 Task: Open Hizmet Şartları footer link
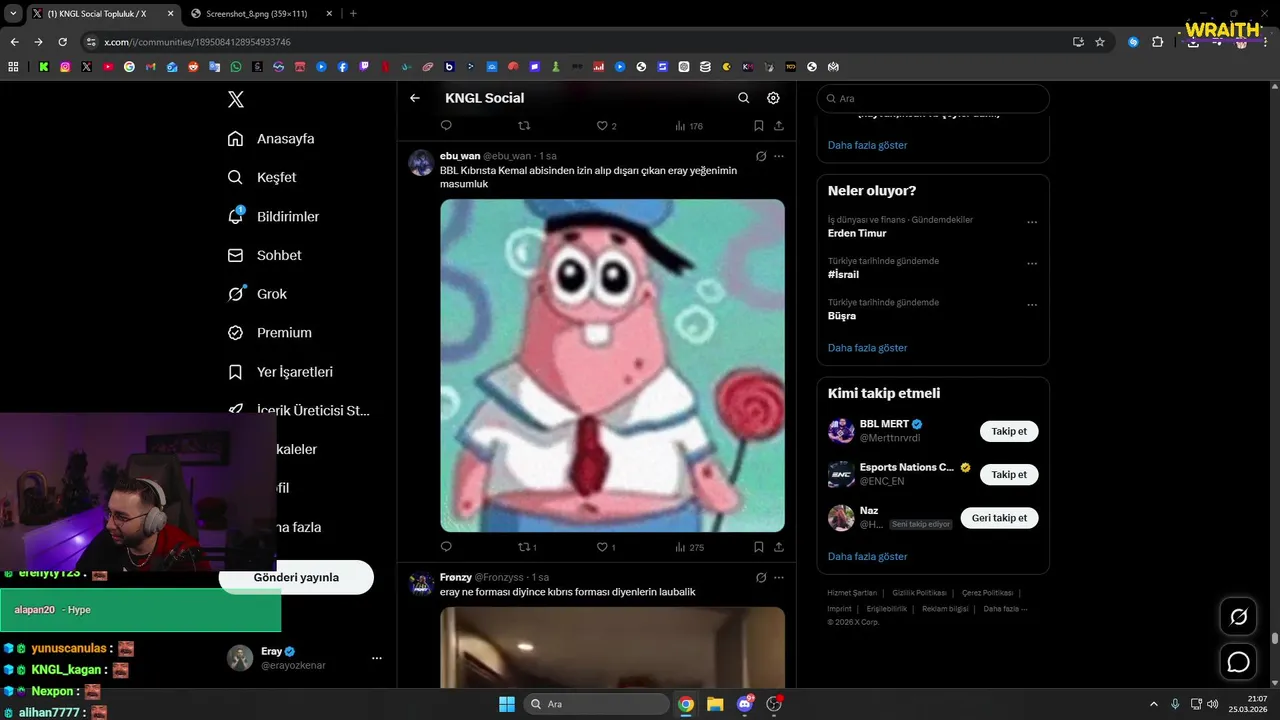852,593
